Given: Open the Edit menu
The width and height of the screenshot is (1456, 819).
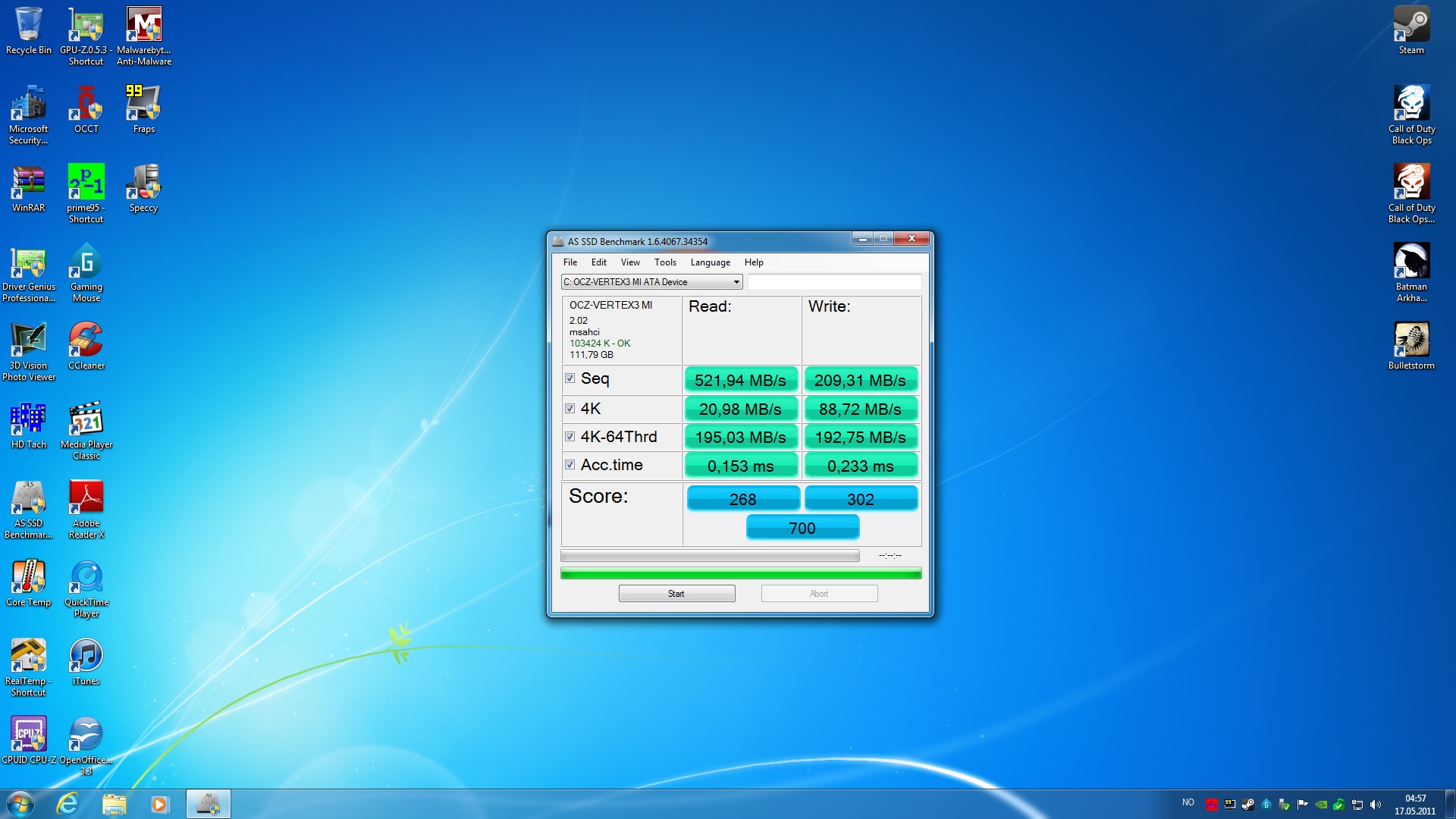Looking at the screenshot, I should (599, 262).
